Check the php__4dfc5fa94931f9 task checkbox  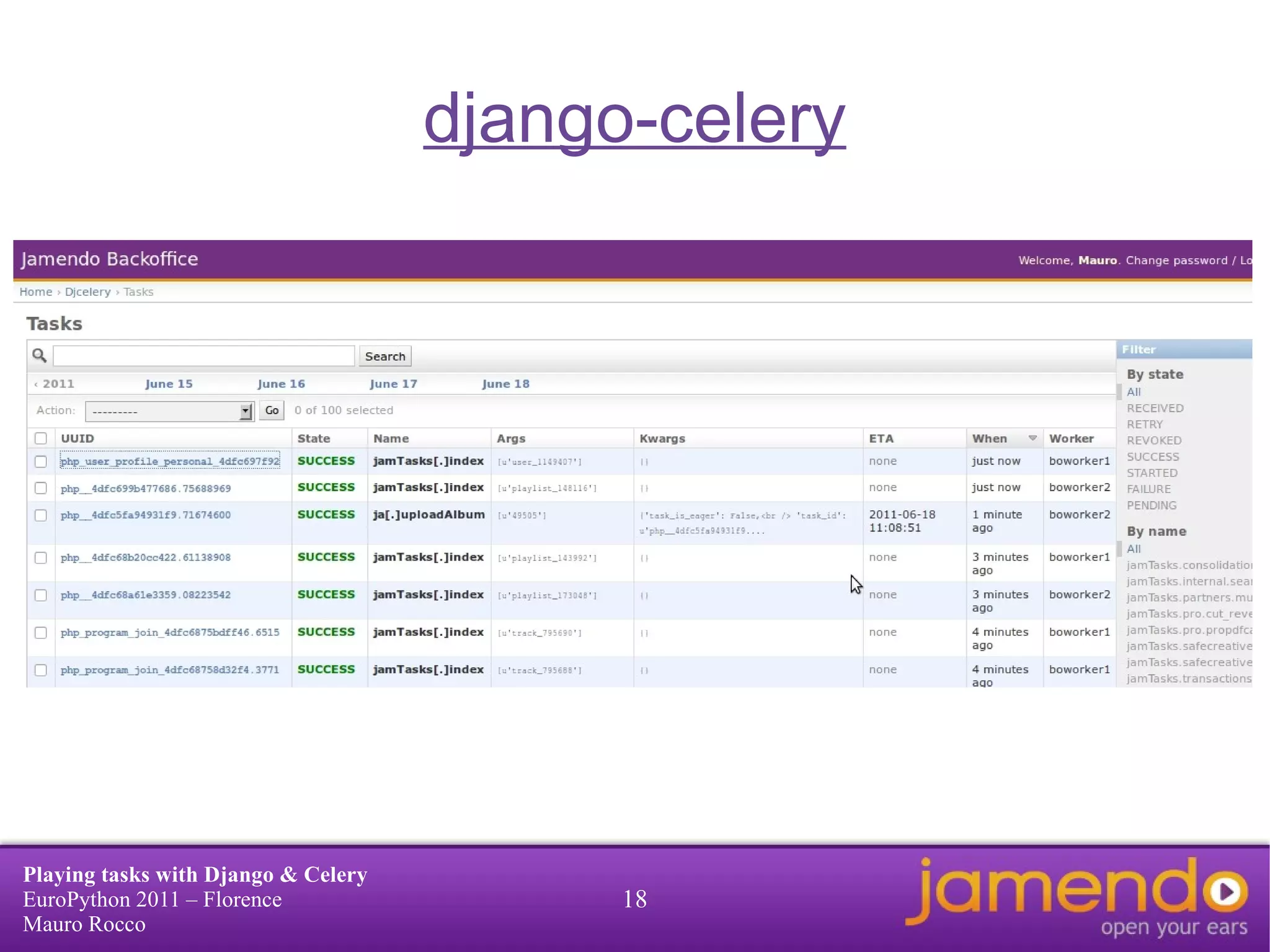point(41,515)
